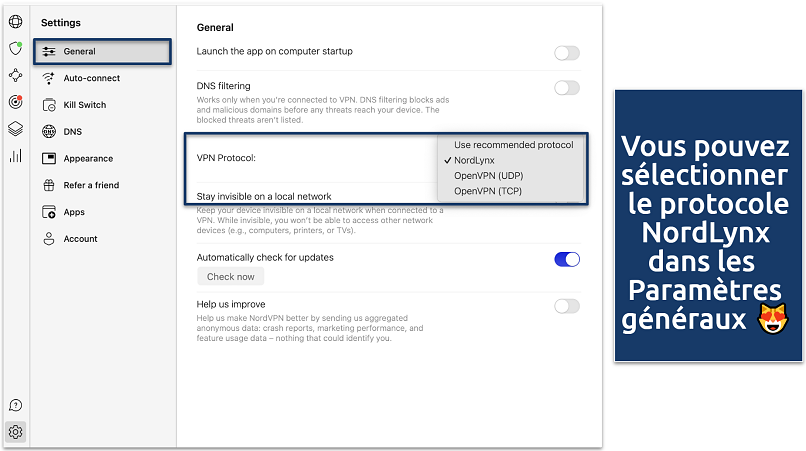Turn on the DNS filtering toggle

pyautogui.click(x=566, y=88)
